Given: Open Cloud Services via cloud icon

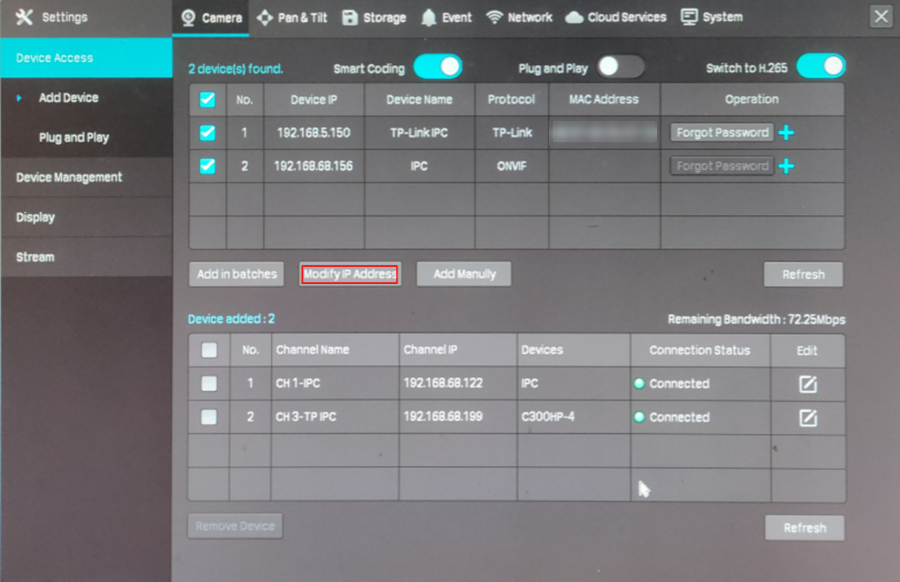Looking at the screenshot, I should tap(573, 16).
